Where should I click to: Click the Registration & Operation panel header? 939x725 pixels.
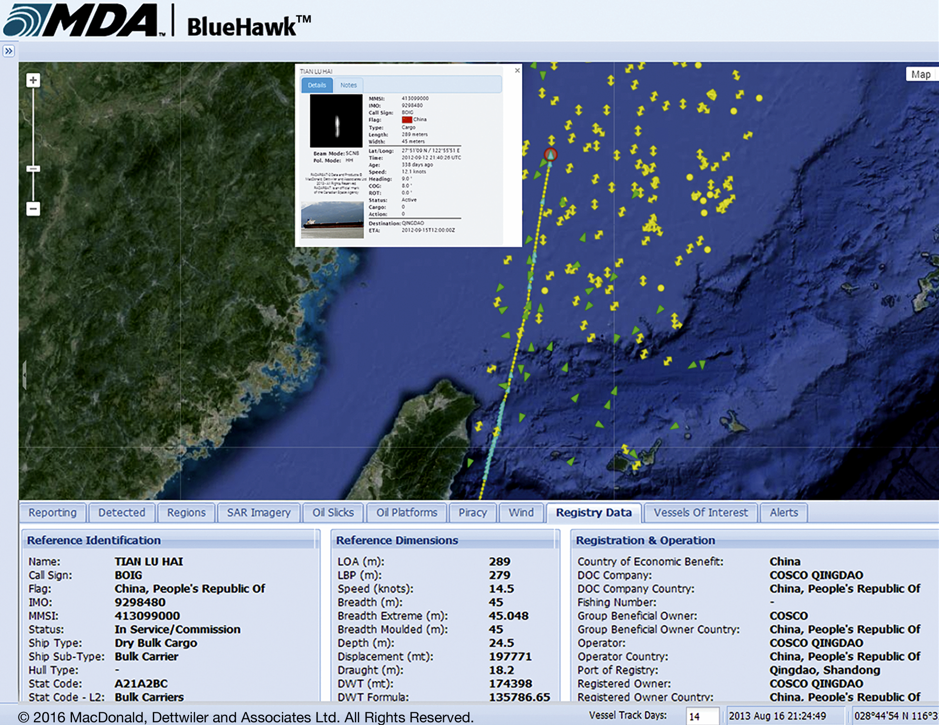click(x=755, y=541)
